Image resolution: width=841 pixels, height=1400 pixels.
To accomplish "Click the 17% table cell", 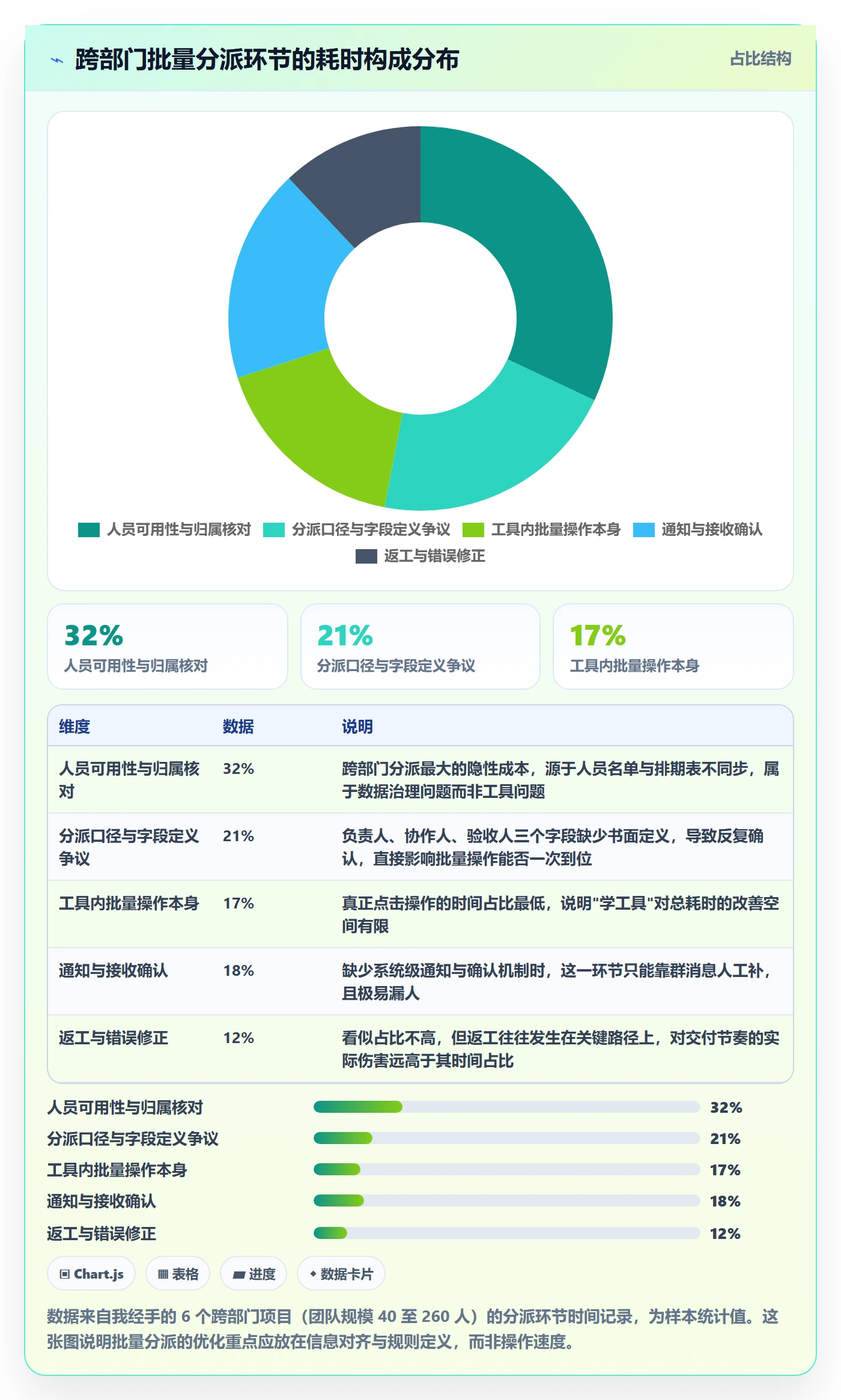I will pos(238,903).
